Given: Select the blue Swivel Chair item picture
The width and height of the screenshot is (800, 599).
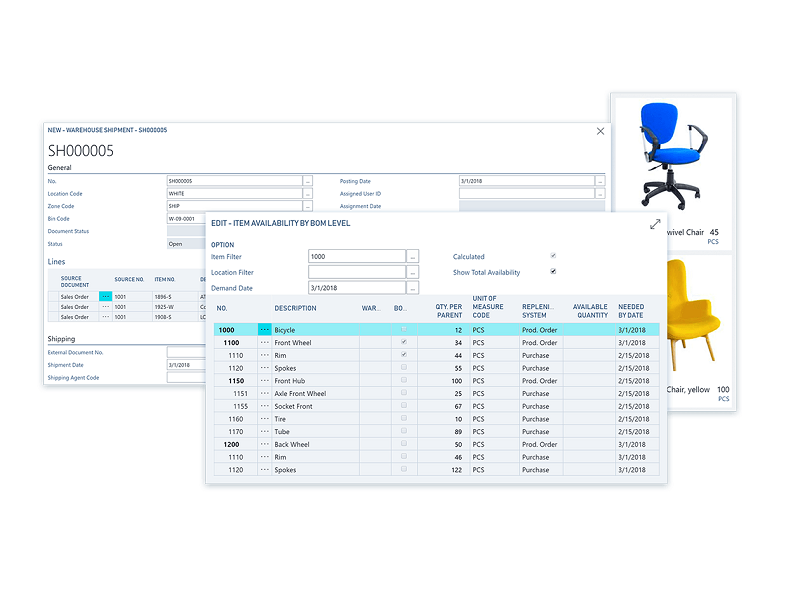Looking at the screenshot, I should point(673,156).
